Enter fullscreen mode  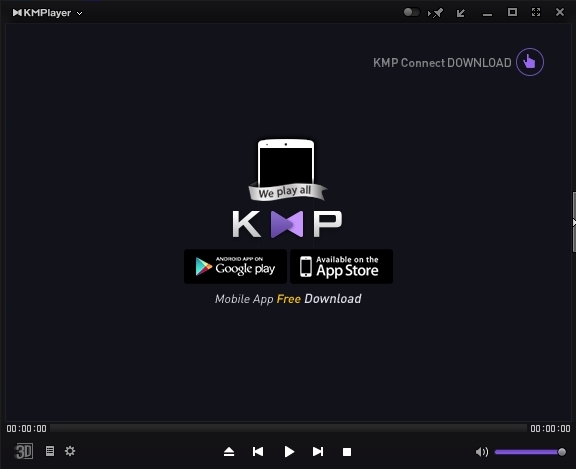click(x=536, y=12)
